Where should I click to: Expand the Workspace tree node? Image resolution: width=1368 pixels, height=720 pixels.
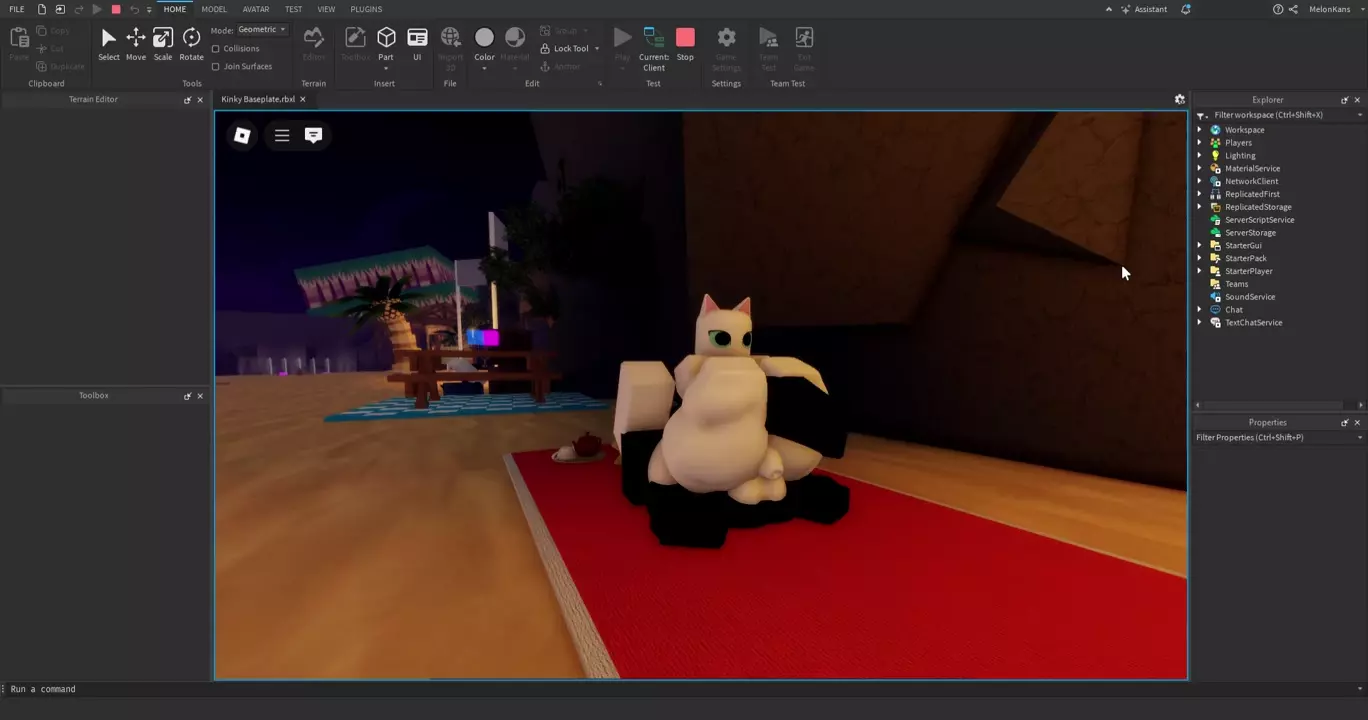(x=1200, y=130)
